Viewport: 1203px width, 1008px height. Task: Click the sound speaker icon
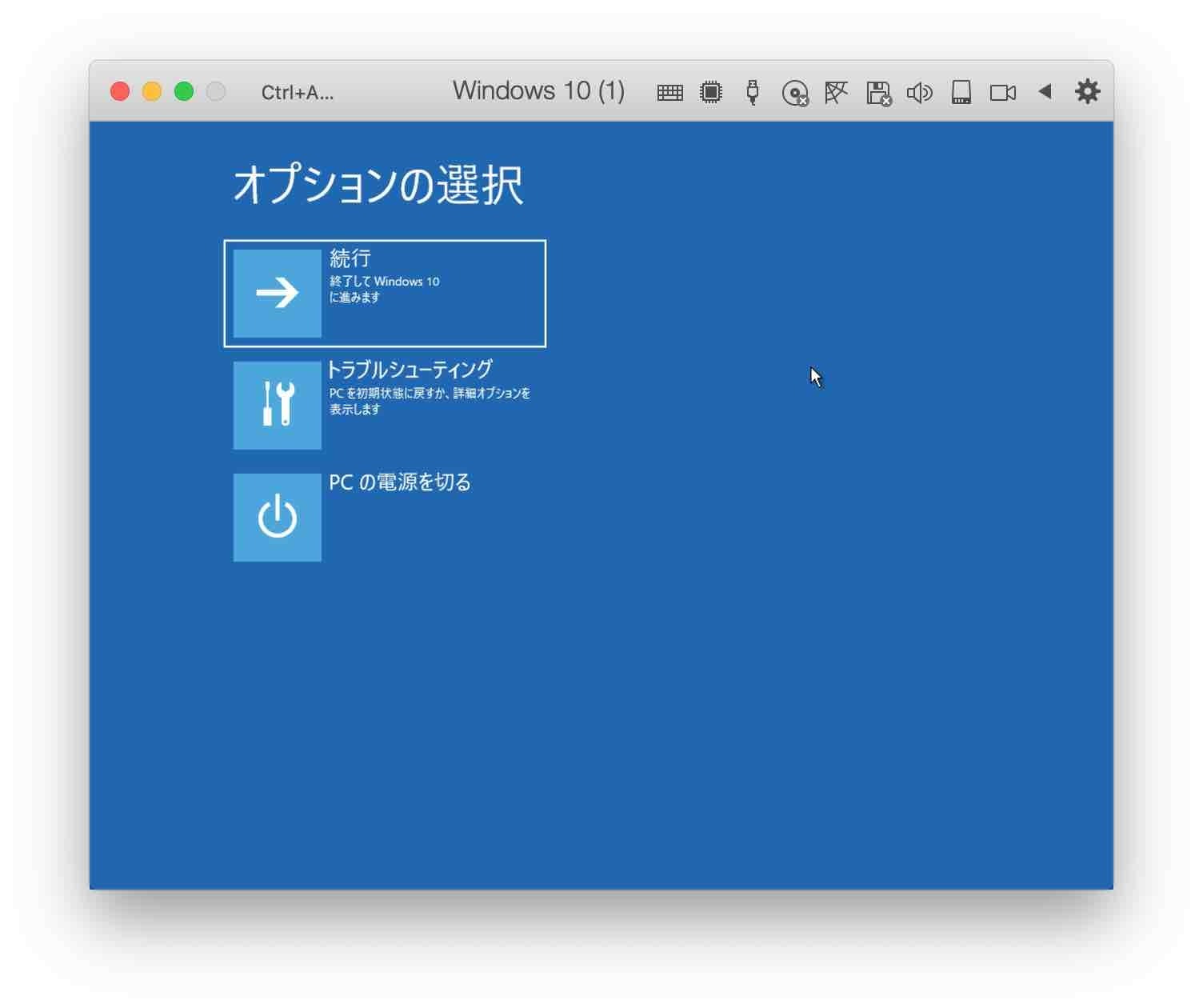point(919,93)
